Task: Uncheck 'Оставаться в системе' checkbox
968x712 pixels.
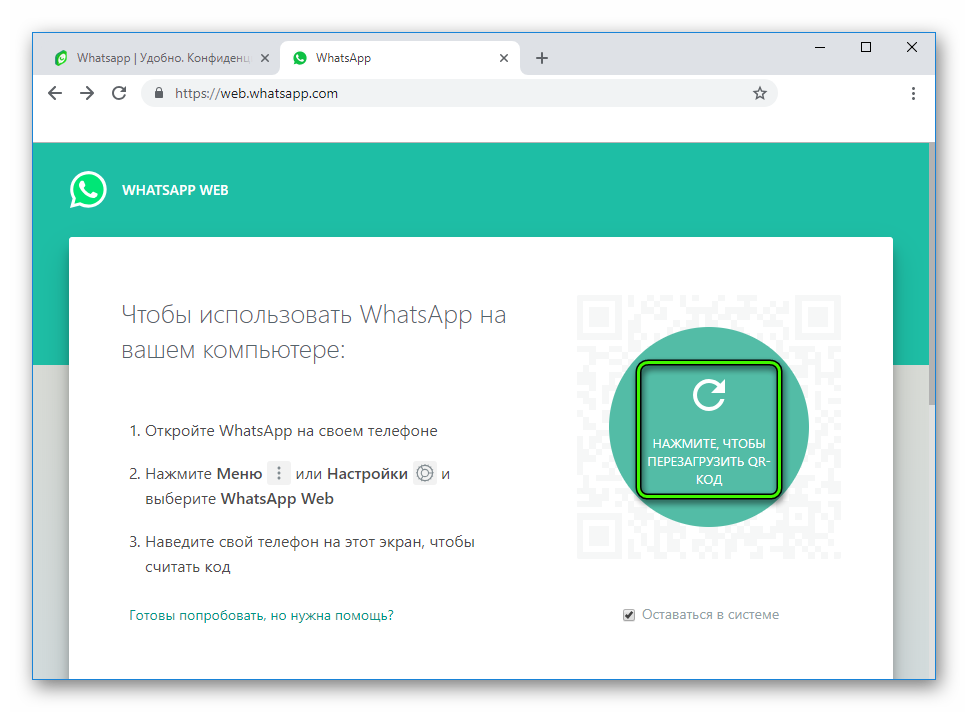Action: [x=628, y=615]
